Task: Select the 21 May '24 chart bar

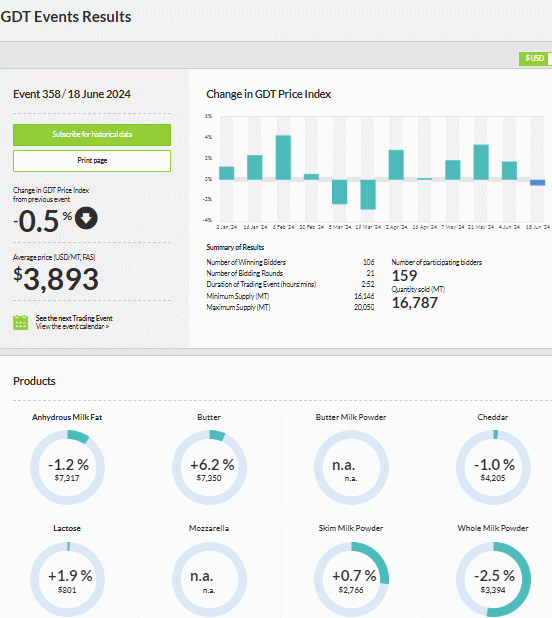Action: [481, 162]
